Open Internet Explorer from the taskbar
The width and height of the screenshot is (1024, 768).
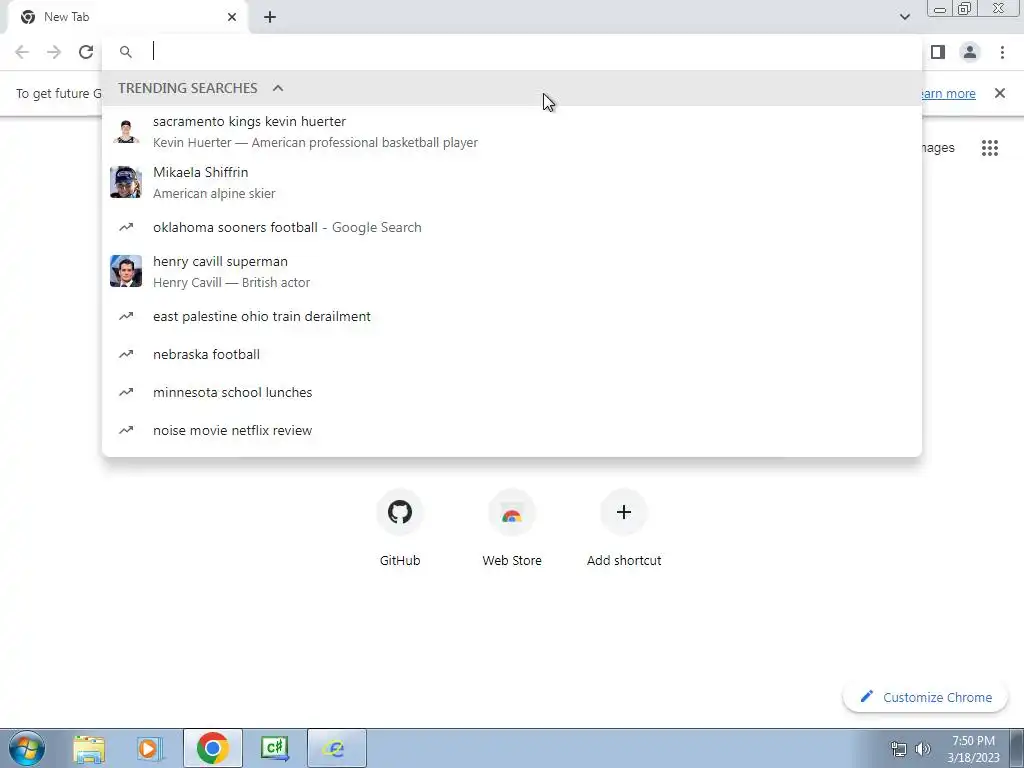[336, 748]
